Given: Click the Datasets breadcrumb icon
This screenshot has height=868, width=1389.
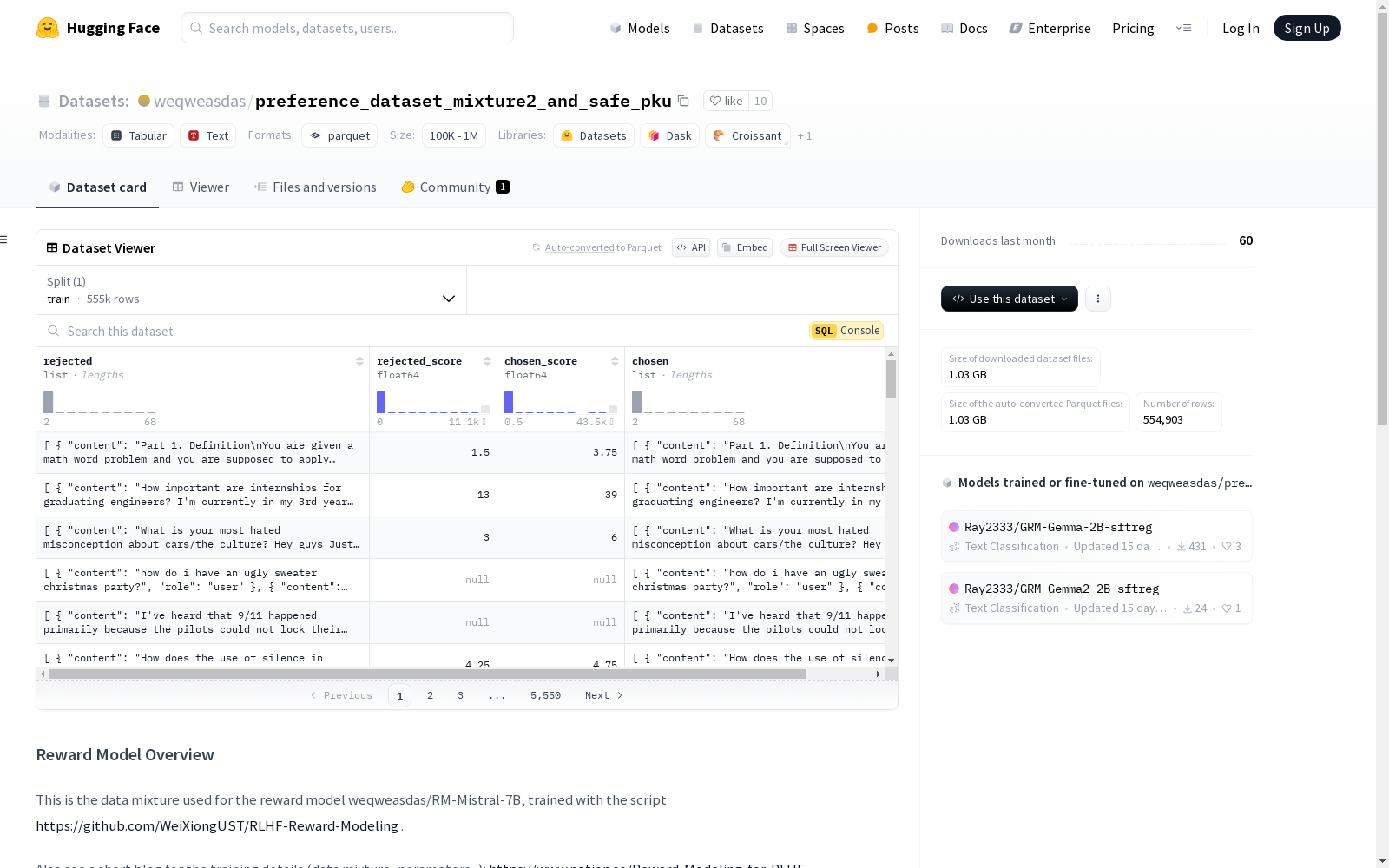Looking at the screenshot, I should tap(44, 101).
